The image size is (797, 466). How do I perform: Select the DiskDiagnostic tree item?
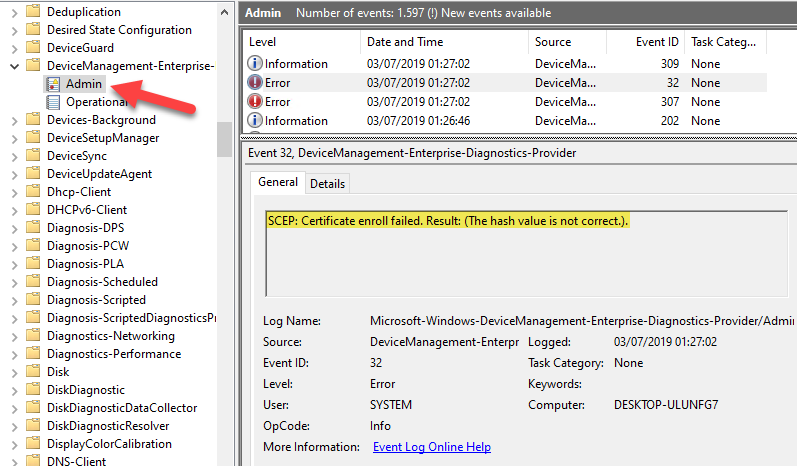coord(86,390)
